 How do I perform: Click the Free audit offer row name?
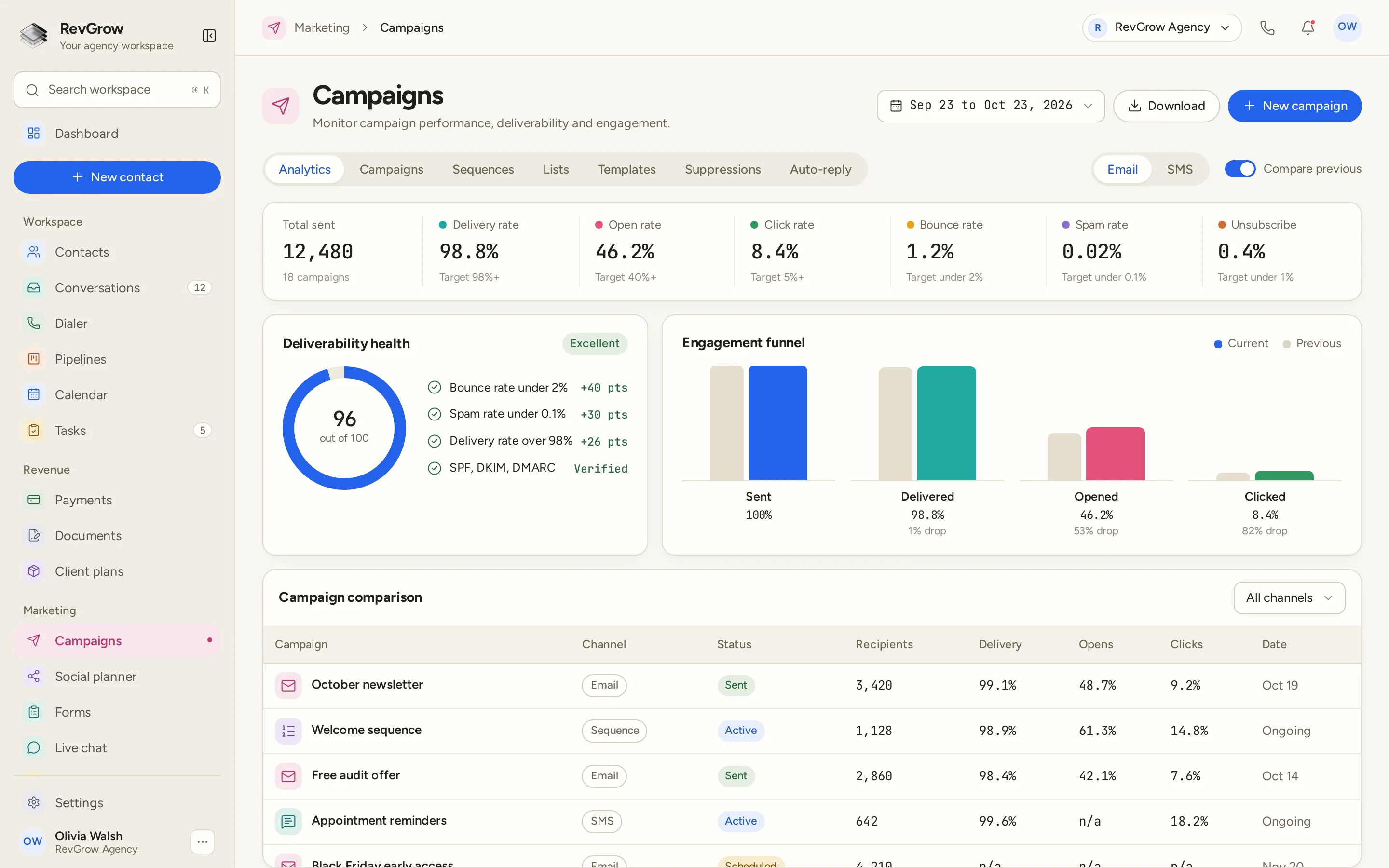(x=355, y=775)
